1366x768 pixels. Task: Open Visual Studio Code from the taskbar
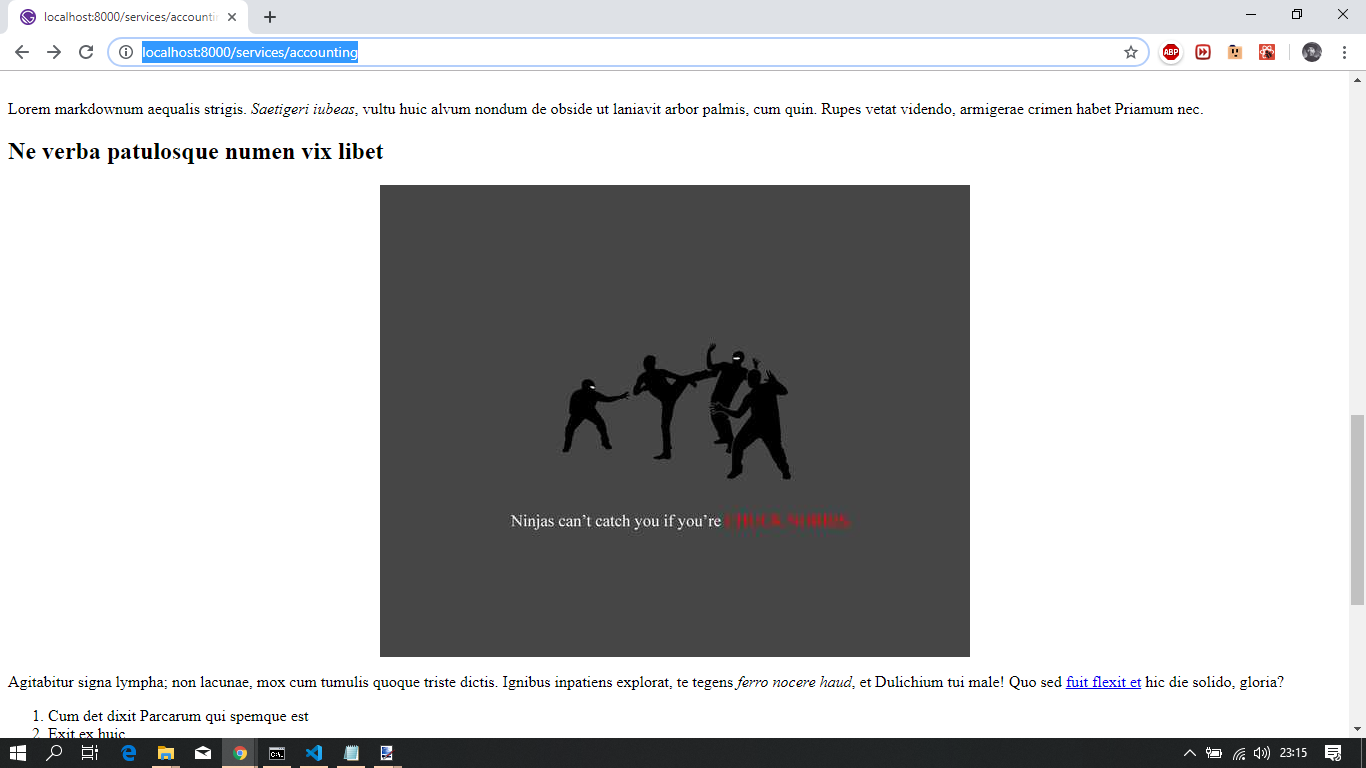click(x=314, y=754)
